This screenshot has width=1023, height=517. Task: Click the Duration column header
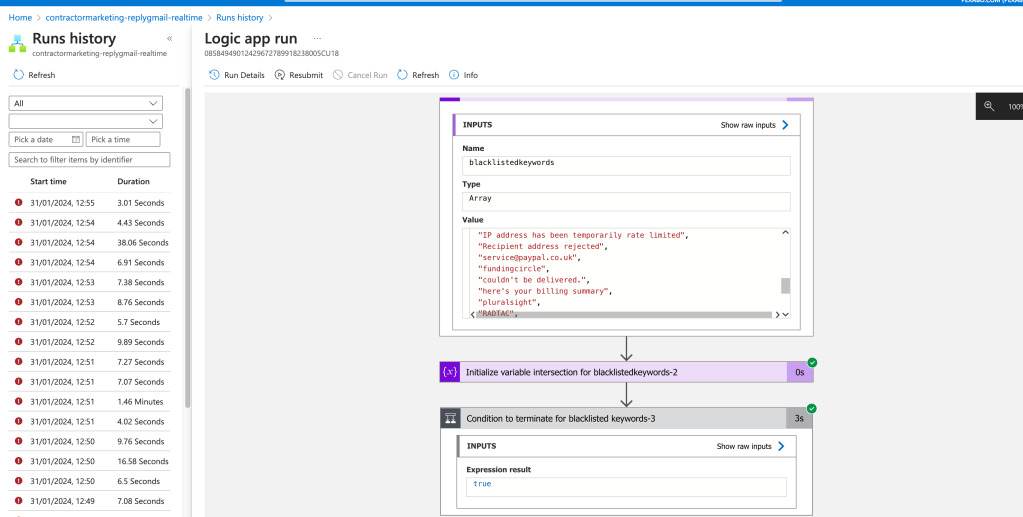[134, 181]
